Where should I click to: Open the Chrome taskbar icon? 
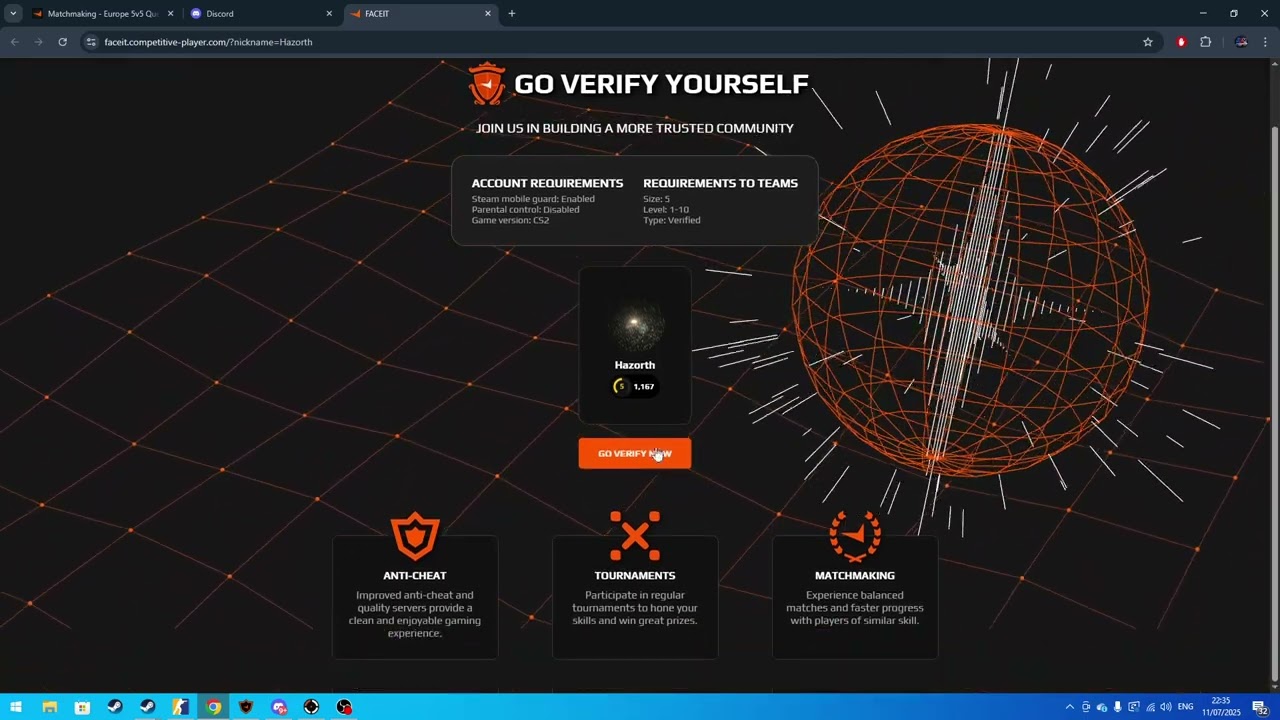pos(213,707)
